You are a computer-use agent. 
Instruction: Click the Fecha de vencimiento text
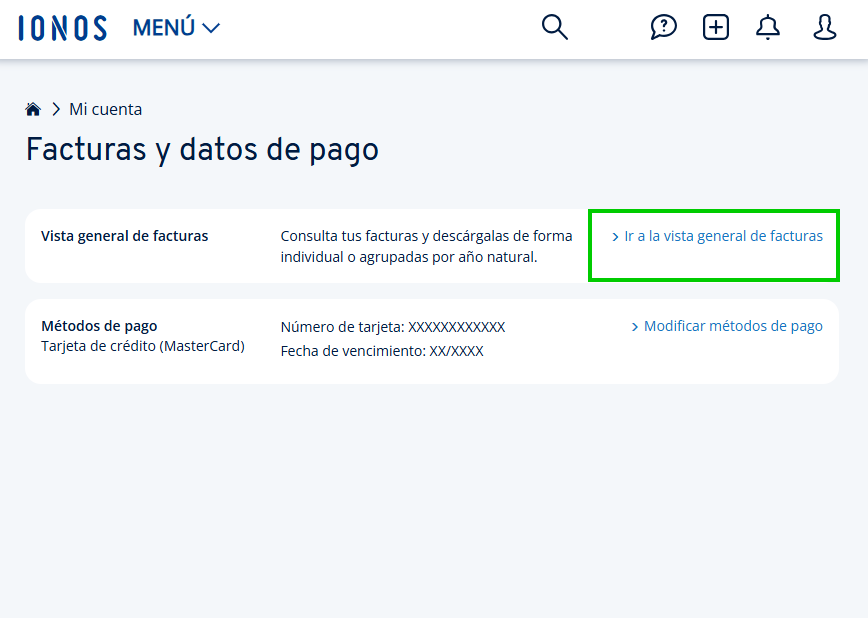coord(382,351)
